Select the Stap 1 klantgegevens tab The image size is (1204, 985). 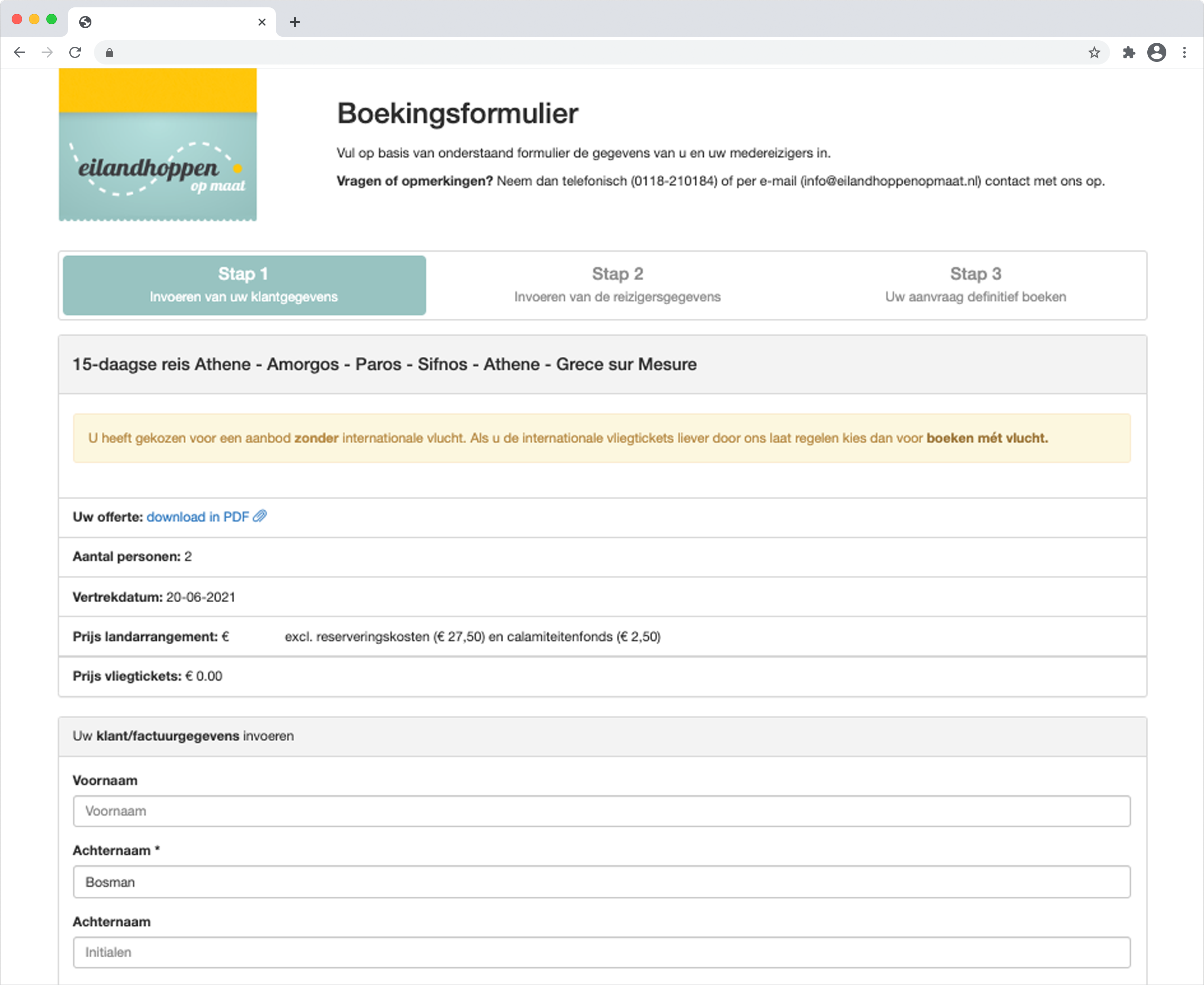click(244, 285)
